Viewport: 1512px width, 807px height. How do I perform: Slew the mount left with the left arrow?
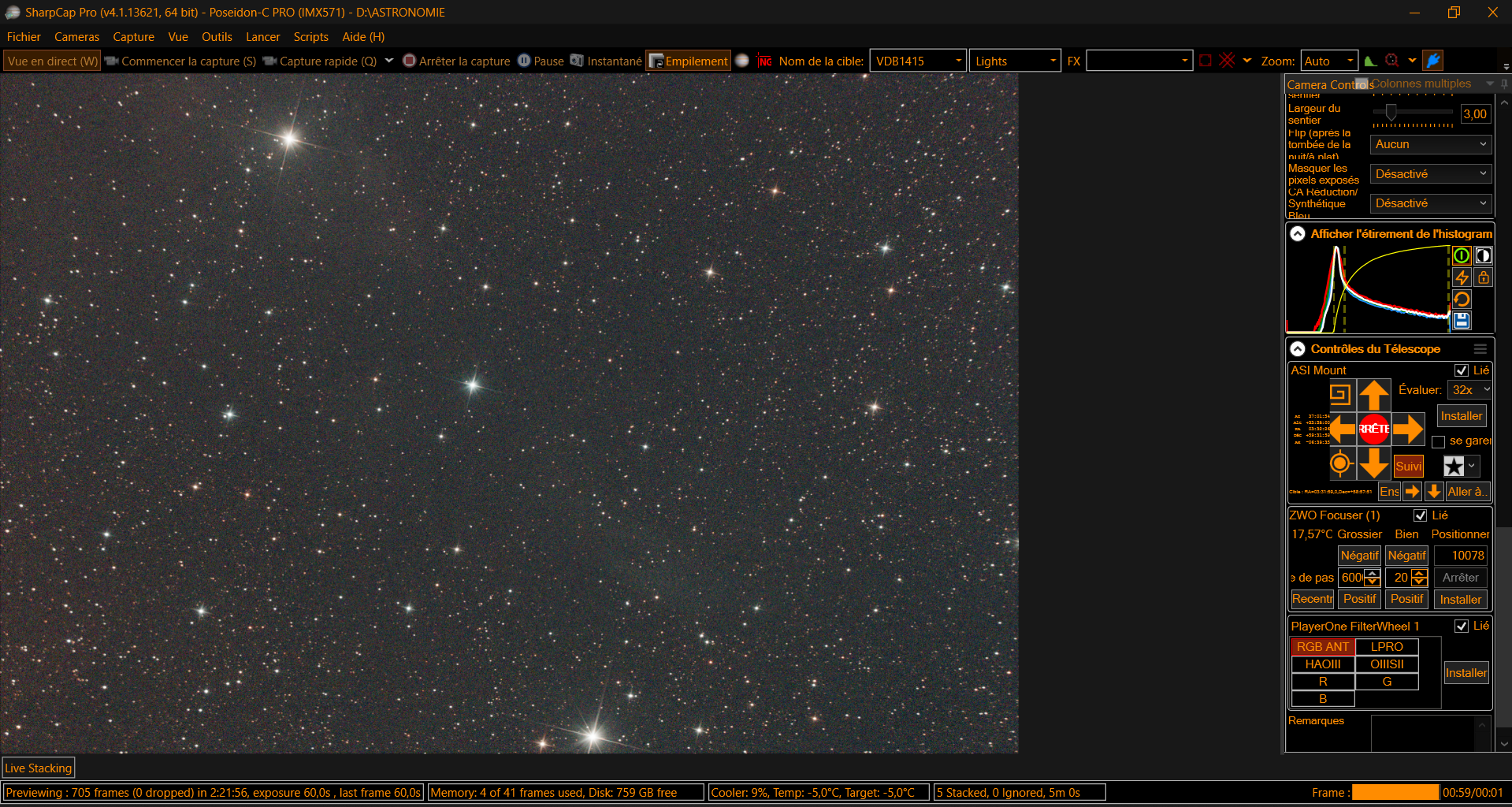click(1342, 429)
